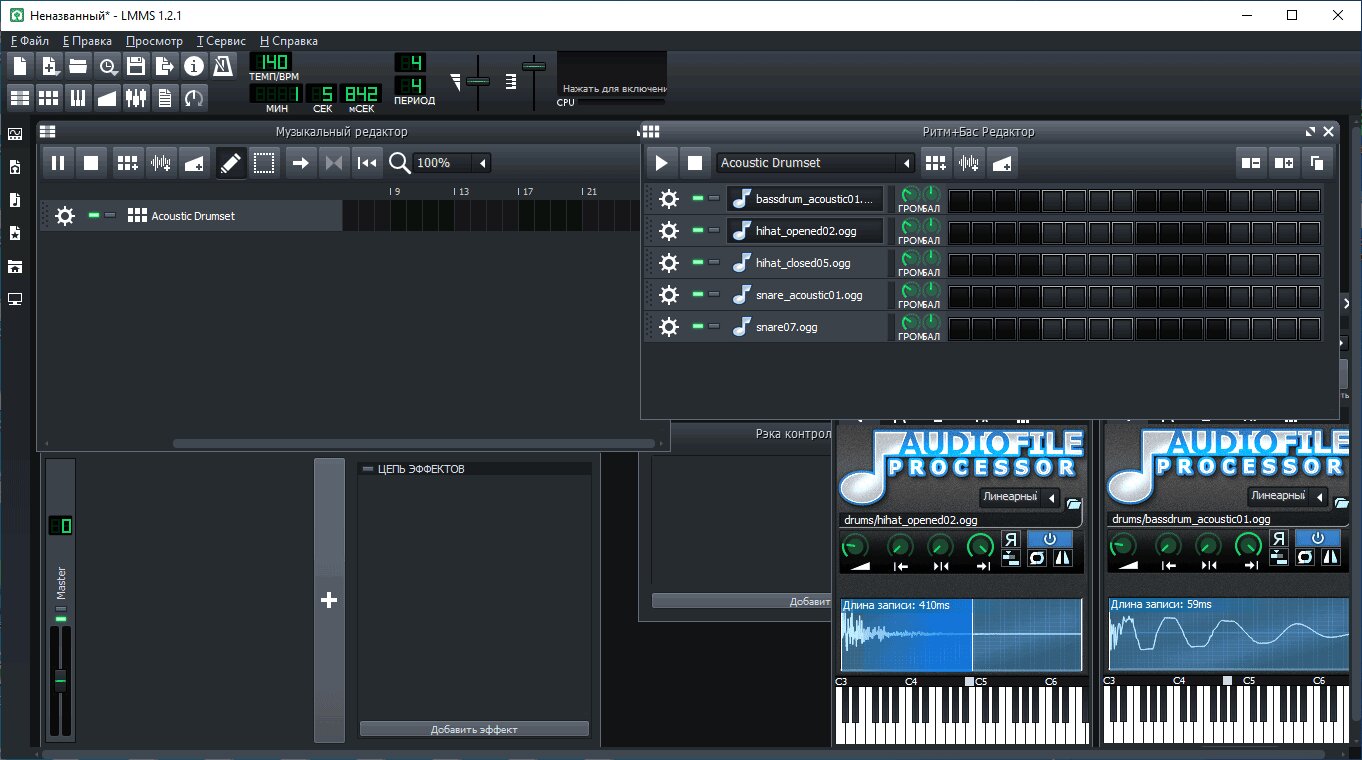Click the Export project toolbar icon

pos(165,67)
